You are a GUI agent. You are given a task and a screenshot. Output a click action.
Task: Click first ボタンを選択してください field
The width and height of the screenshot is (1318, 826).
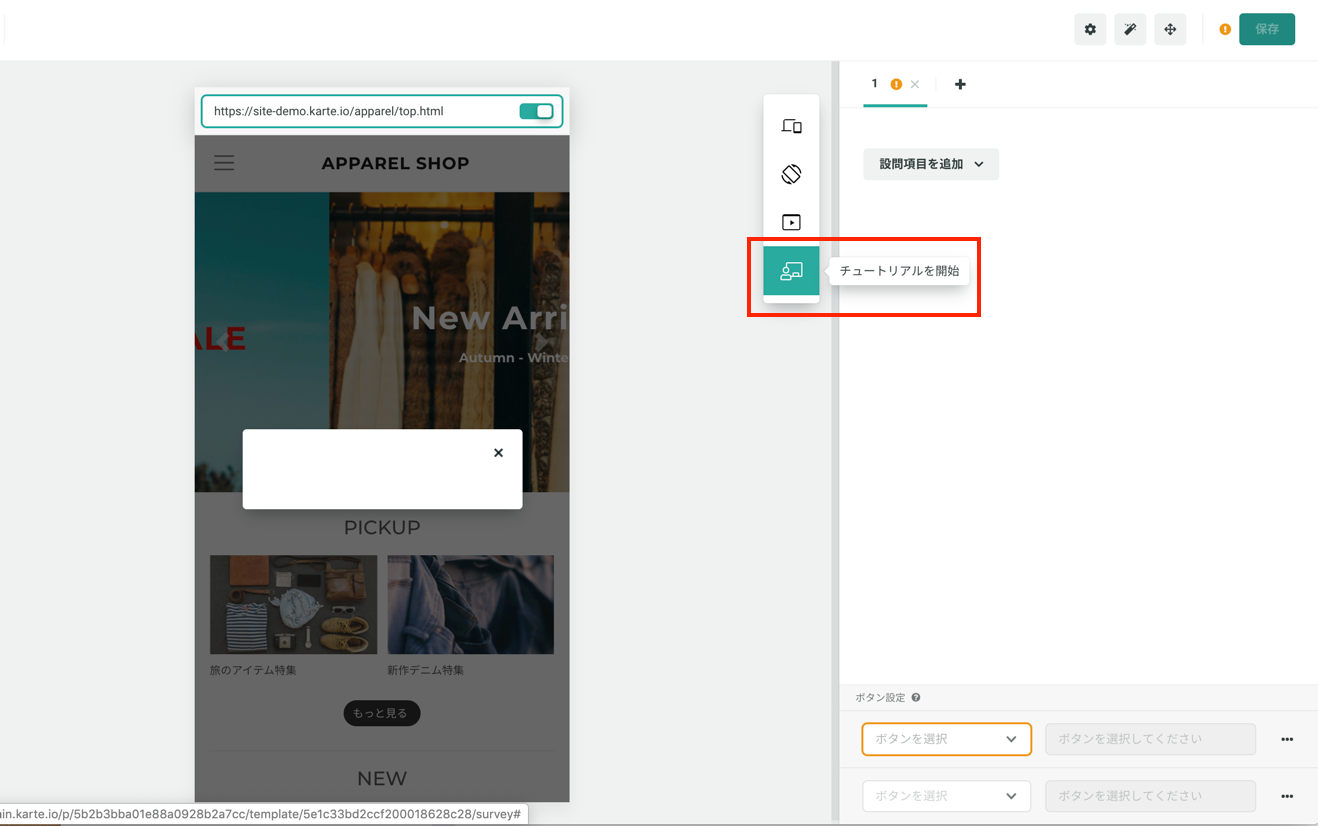coord(1150,739)
